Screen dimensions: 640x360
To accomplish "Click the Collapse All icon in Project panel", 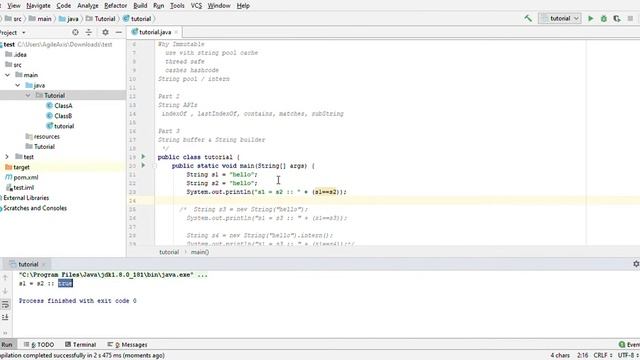I will pos(89,32).
